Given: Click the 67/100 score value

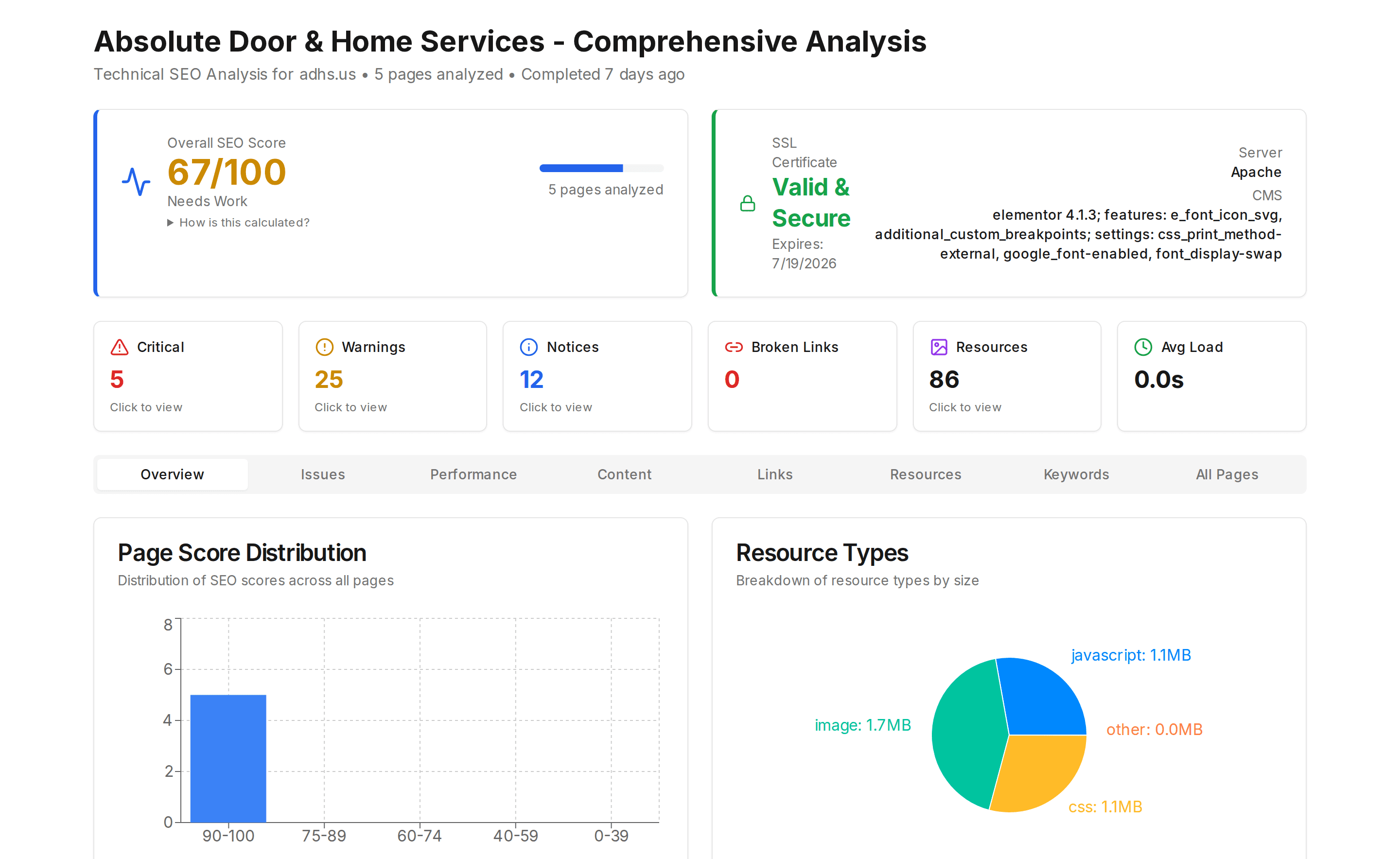Looking at the screenshot, I should coord(227,172).
